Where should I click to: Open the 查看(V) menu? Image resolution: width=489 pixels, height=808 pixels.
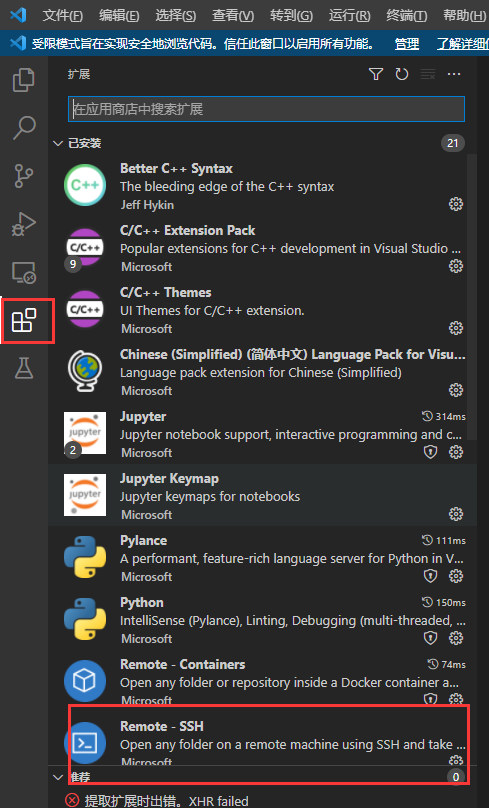[233, 15]
